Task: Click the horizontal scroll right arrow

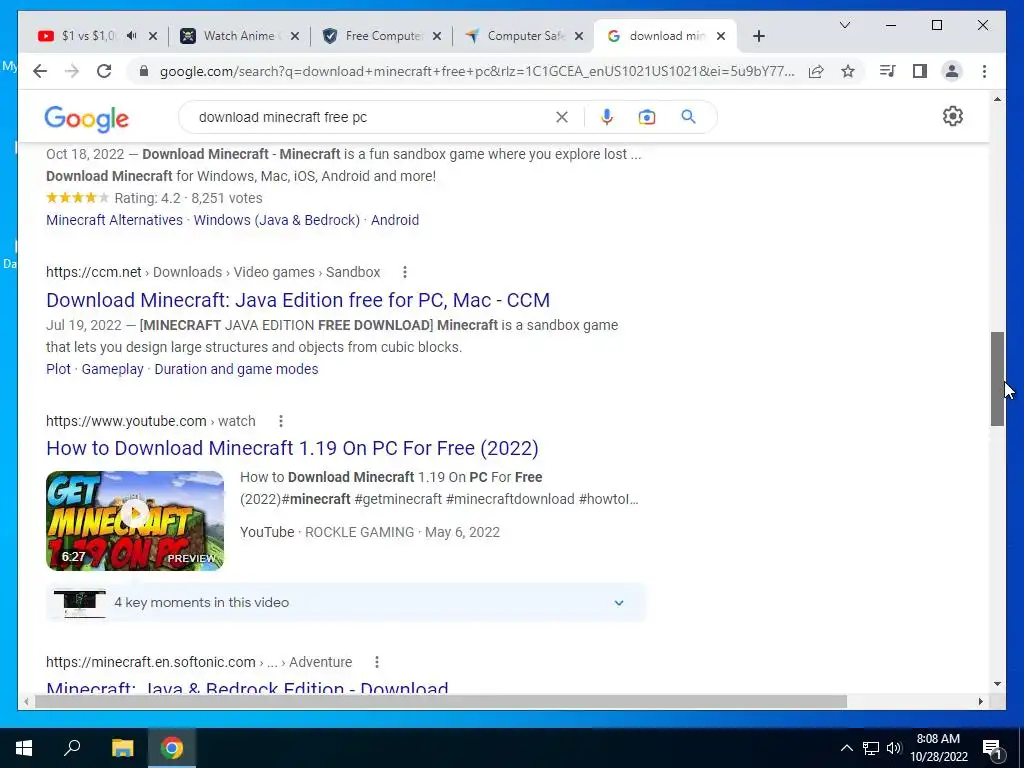Action: tap(981, 701)
